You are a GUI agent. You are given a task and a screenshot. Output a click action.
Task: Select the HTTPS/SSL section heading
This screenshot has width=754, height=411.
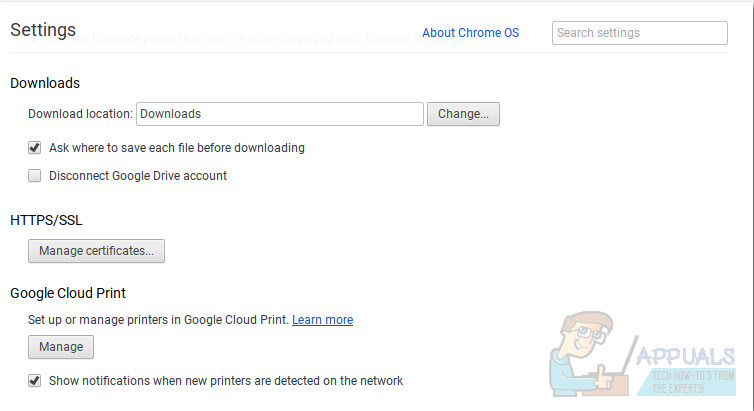tap(46, 220)
